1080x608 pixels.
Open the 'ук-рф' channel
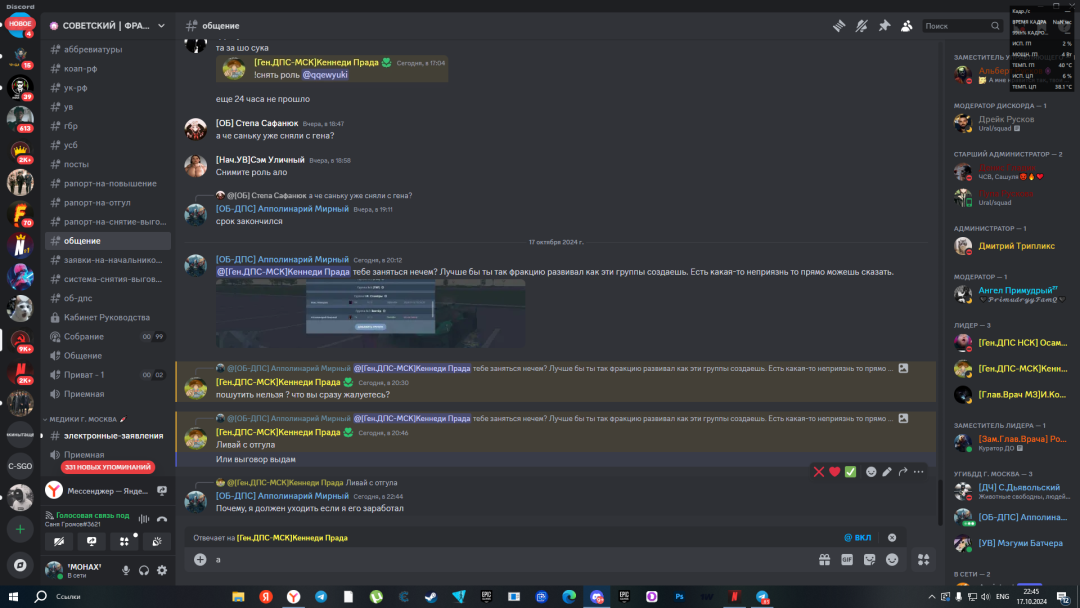pyautogui.click(x=108, y=88)
